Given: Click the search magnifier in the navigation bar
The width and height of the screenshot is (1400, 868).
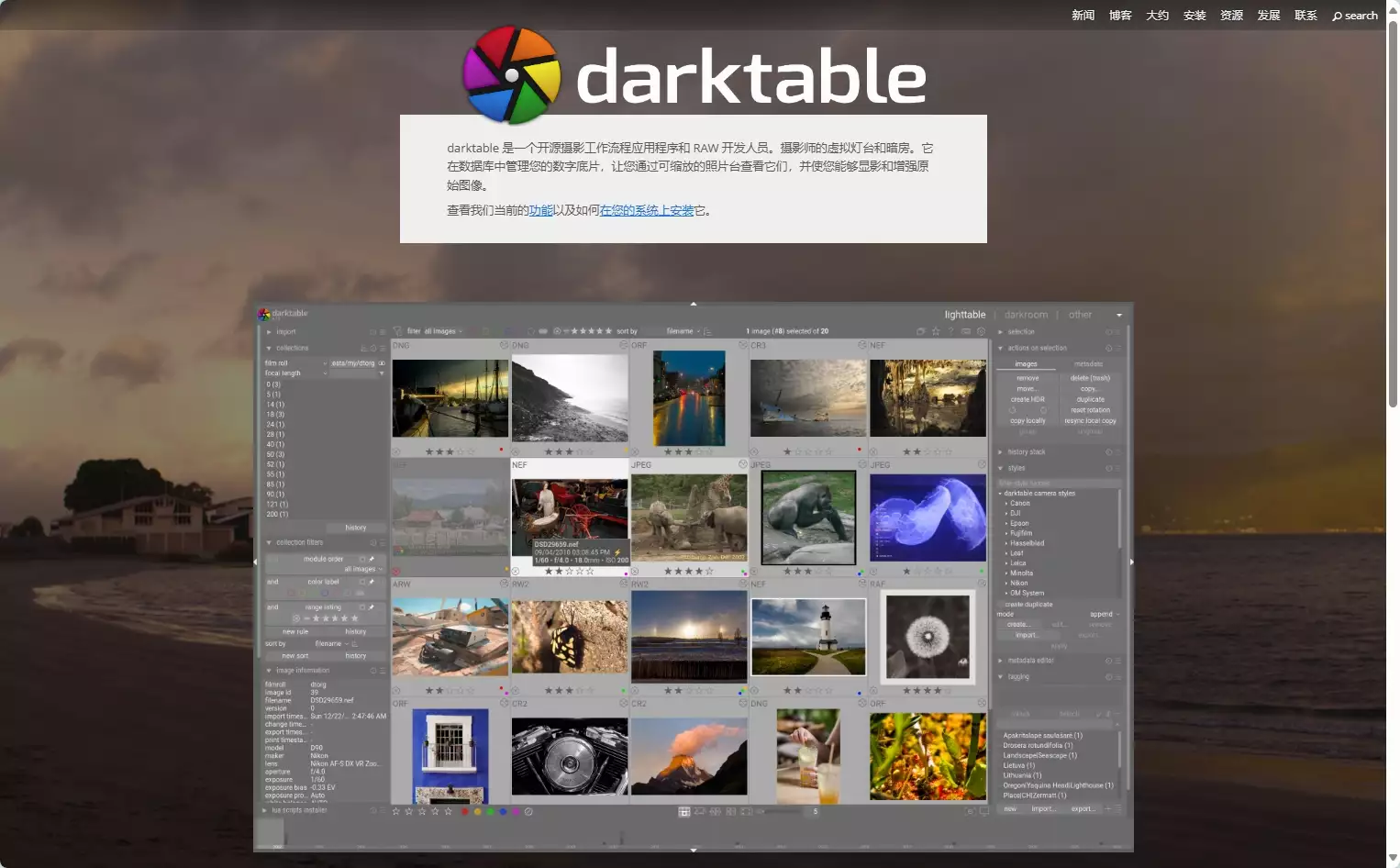Looking at the screenshot, I should (x=1337, y=16).
